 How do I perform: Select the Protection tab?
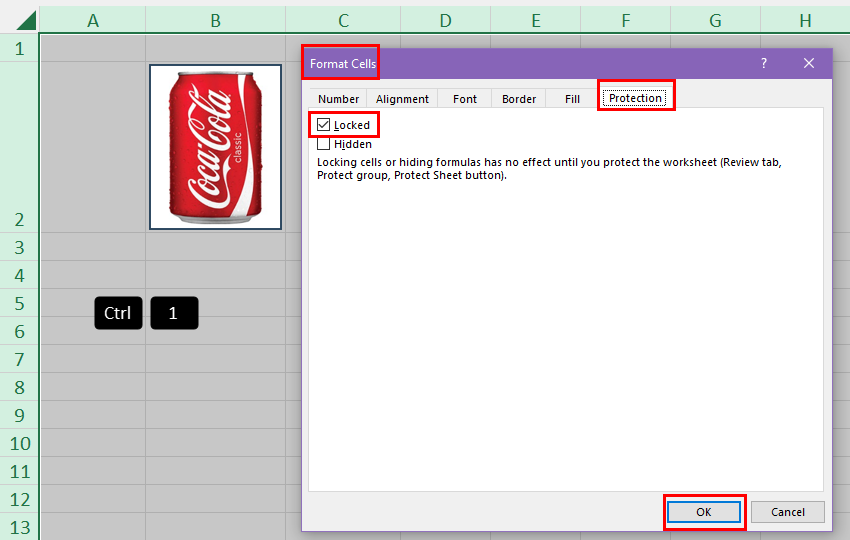[635, 98]
